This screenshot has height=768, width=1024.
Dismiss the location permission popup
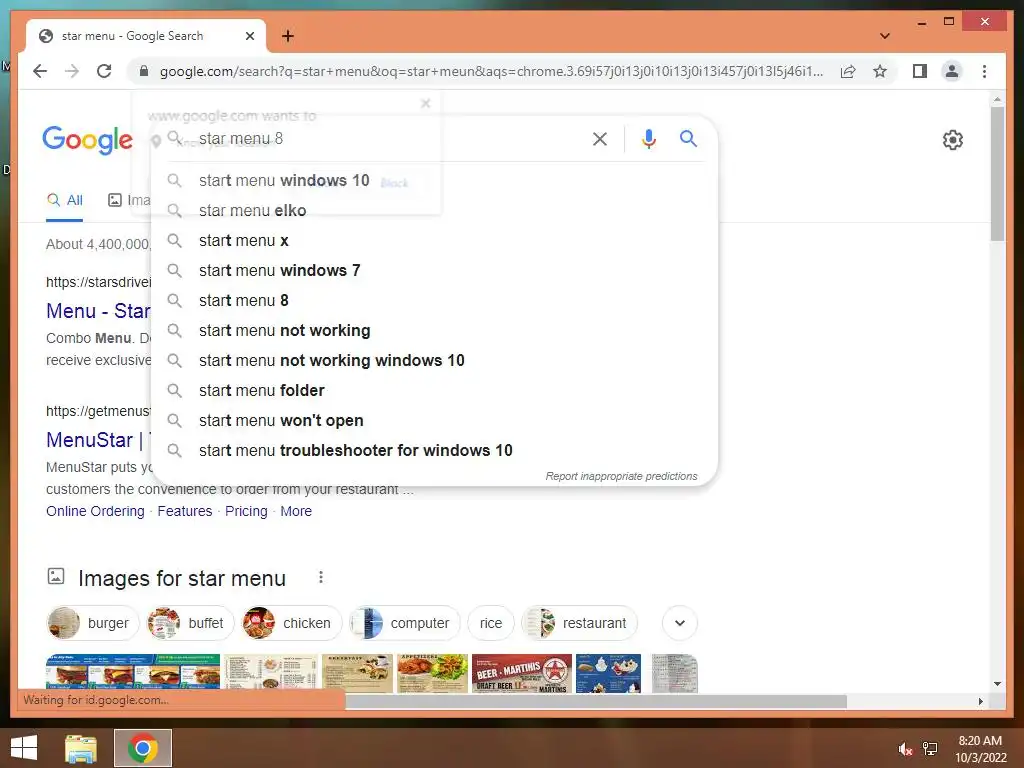[426, 103]
